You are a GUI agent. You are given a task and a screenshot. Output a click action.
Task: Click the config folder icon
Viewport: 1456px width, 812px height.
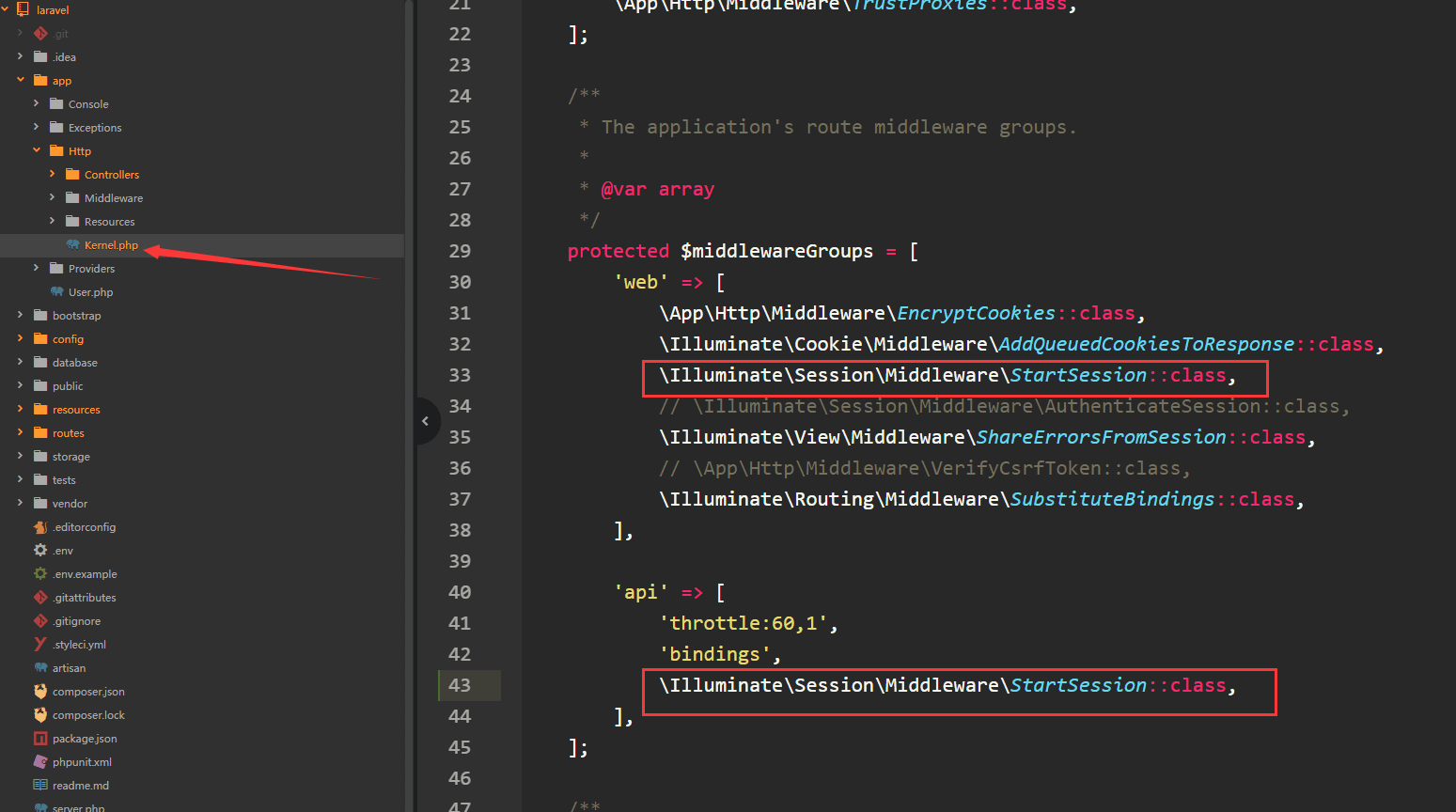pyautogui.click(x=40, y=338)
